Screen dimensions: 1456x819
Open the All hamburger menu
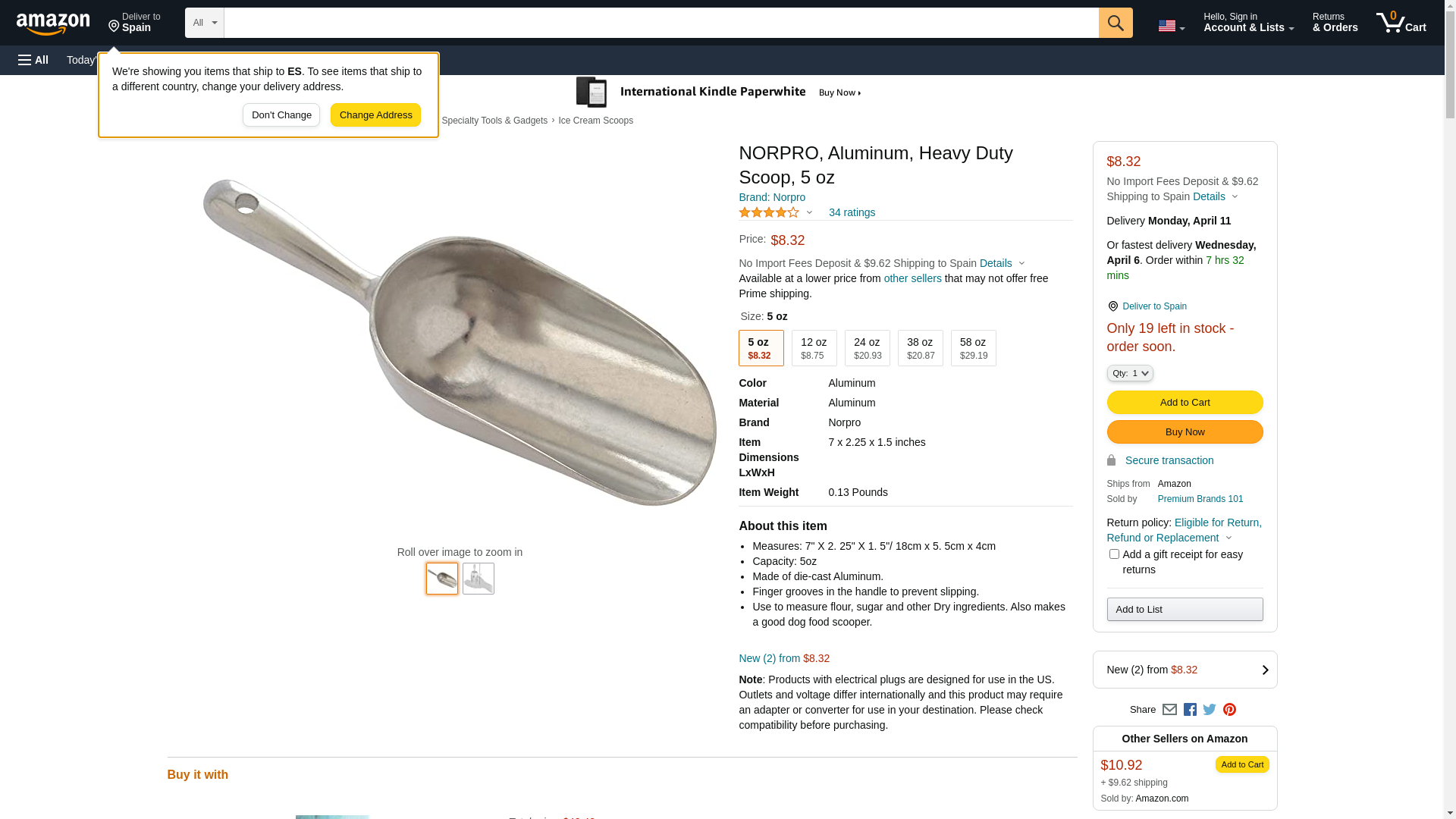click(33, 60)
